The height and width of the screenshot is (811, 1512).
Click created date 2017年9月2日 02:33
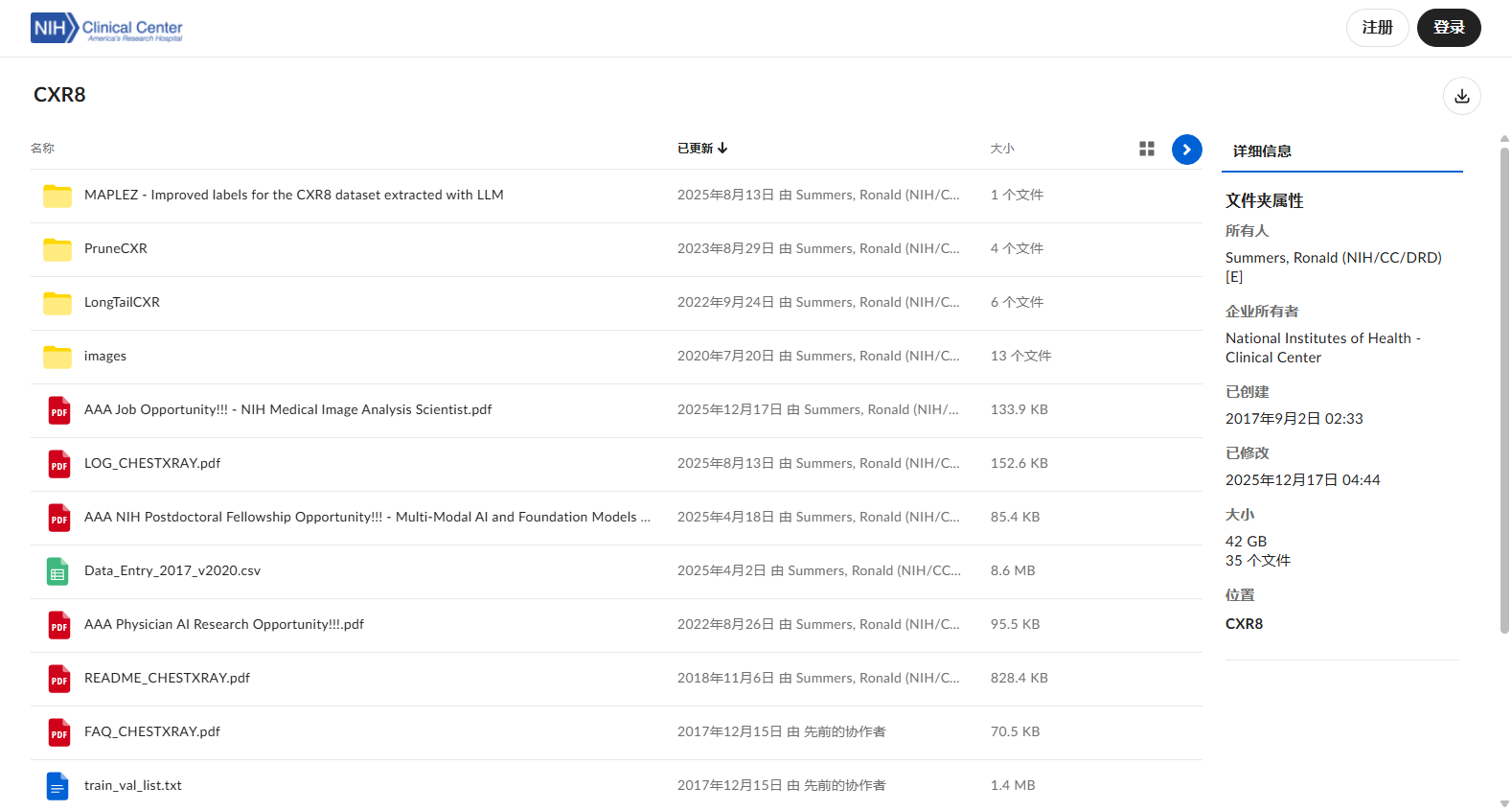coord(1294,419)
